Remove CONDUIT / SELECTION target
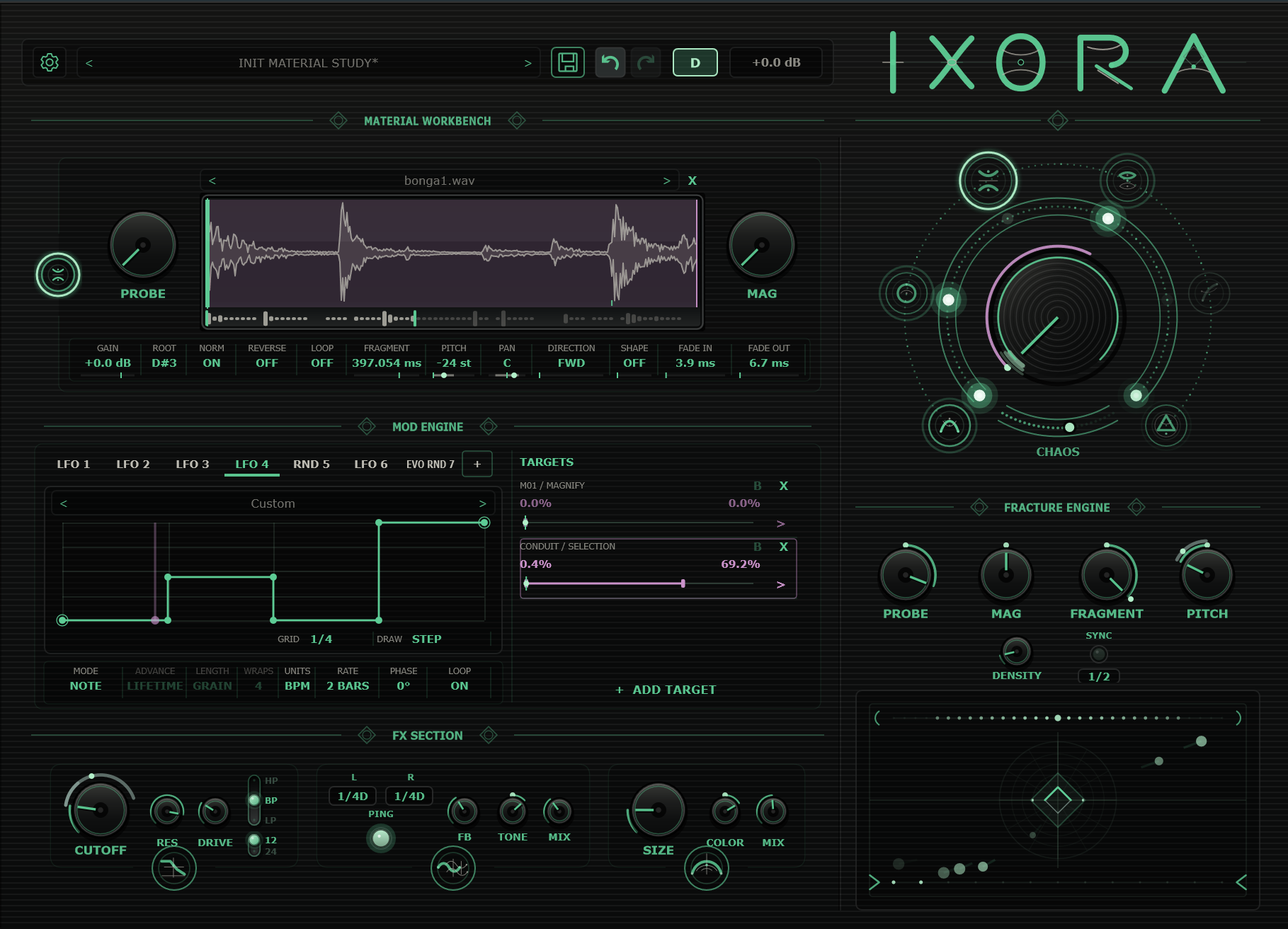 pyautogui.click(x=784, y=547)
